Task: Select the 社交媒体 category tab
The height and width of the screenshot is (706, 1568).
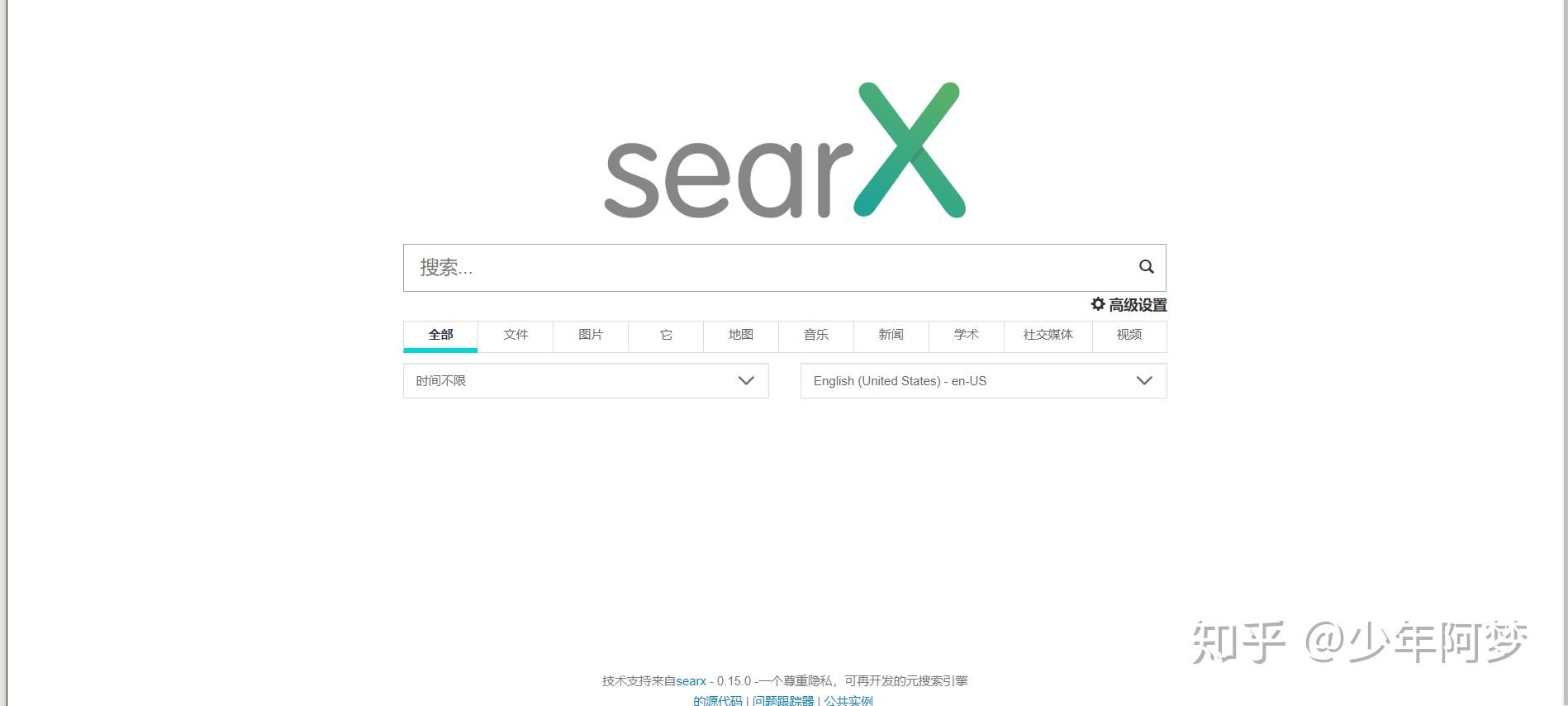Action: pos(1048,335)
